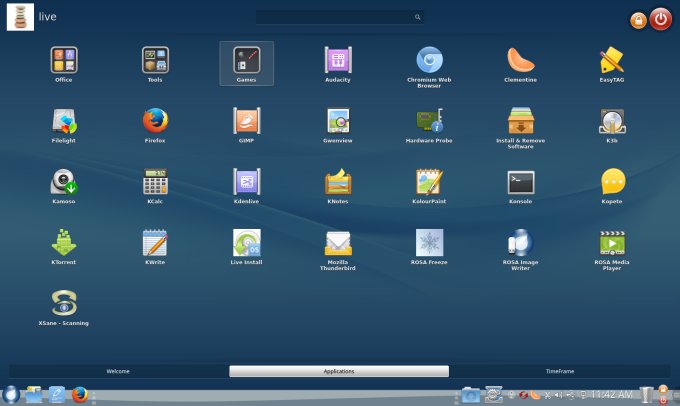The image size is (680, 406).
Task: Launch the KCalc calculator
Action: [155, 186]
